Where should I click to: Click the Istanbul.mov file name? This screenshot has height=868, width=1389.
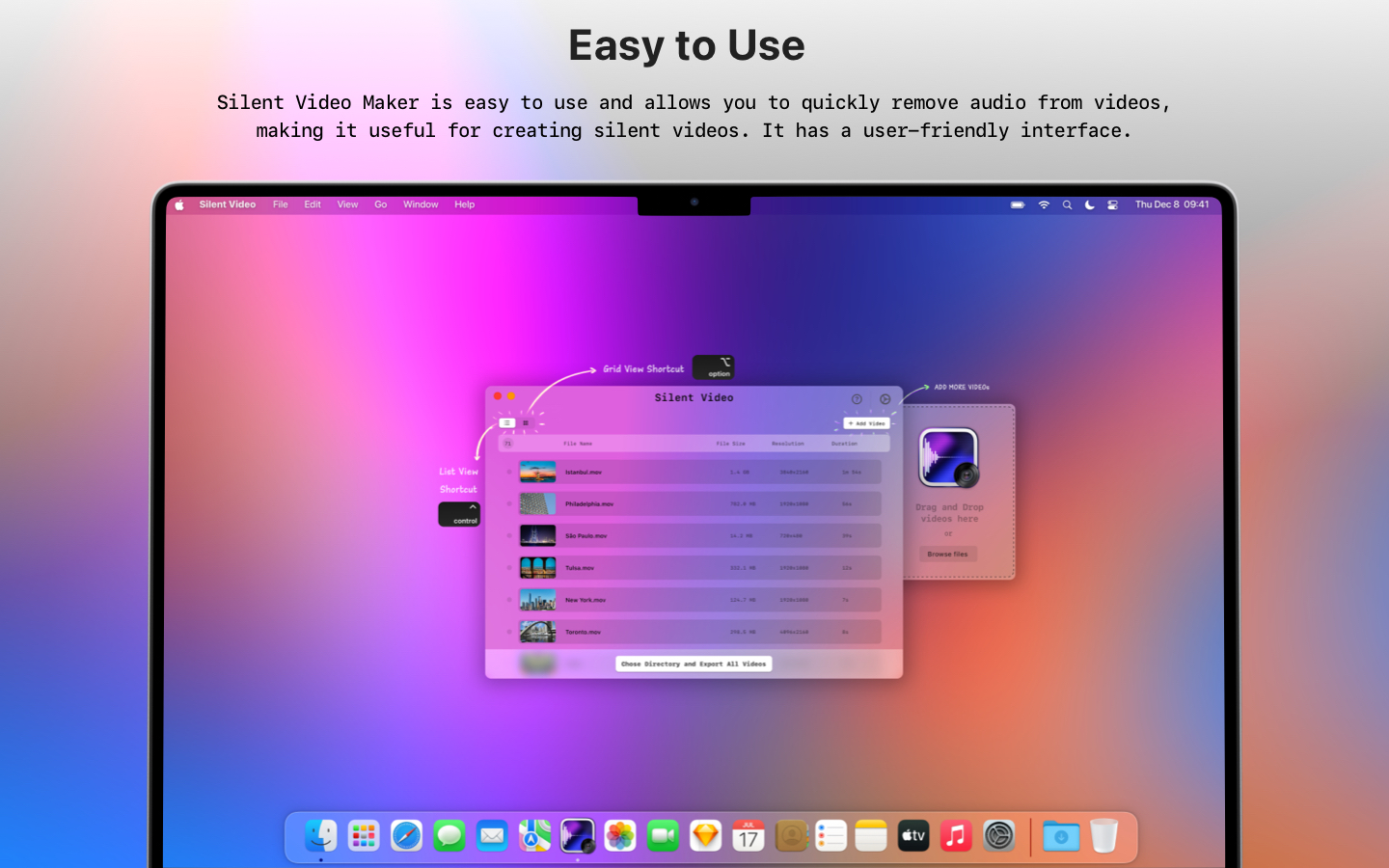584,472
